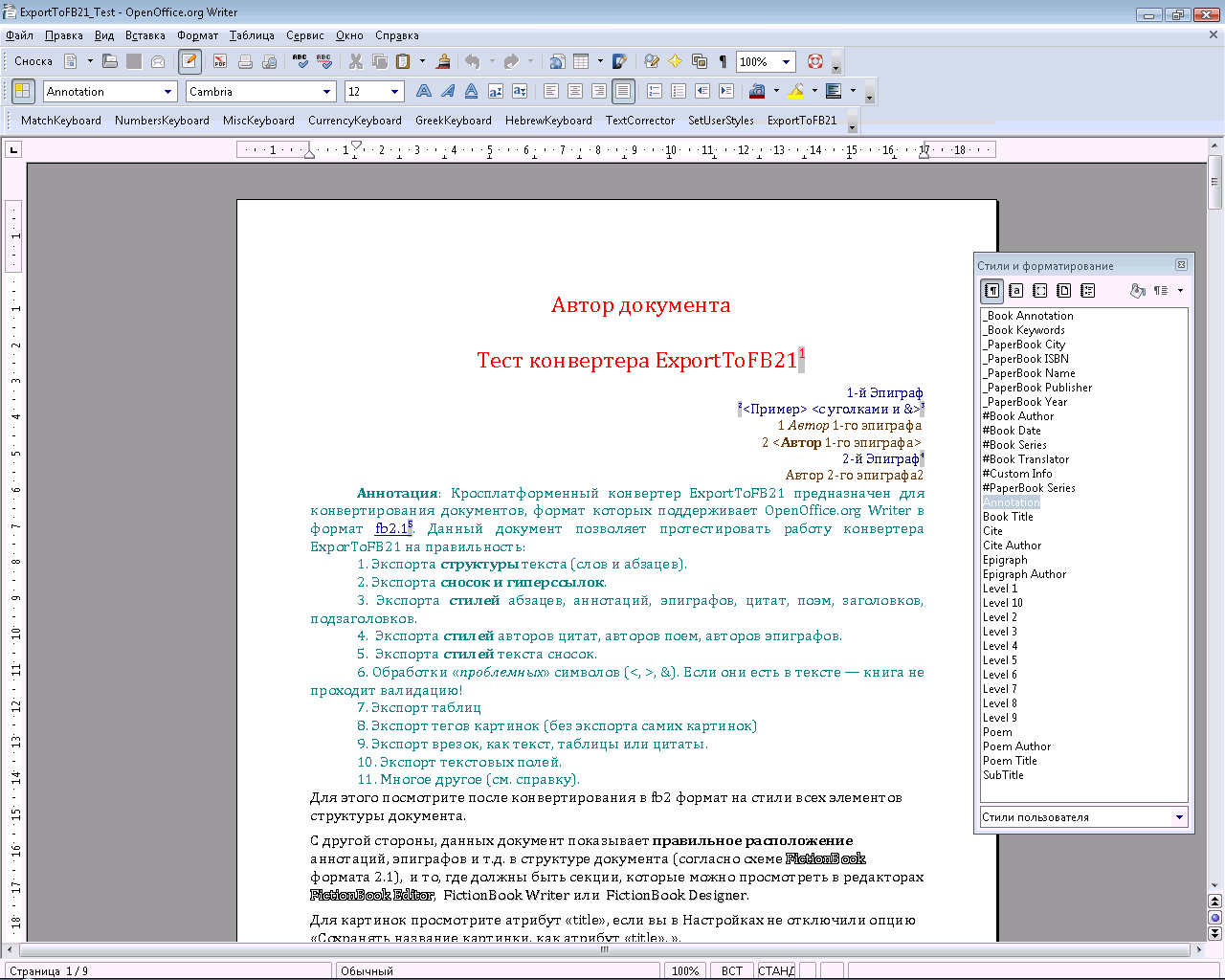Image resolution: width=1225 pixels, height=980 pixels.
Task: Open the Paste options dropdown arrow
Action: point(422,61)
